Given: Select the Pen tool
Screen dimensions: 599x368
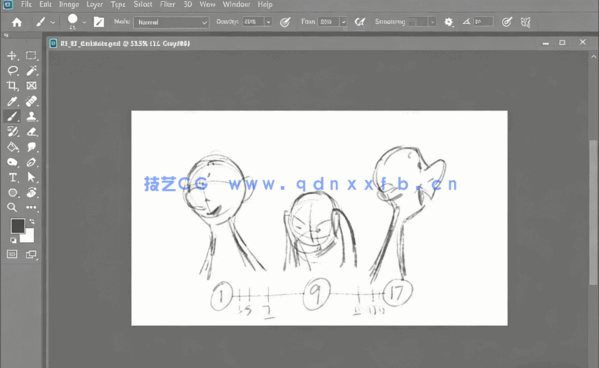Looking at the screenshot, I should (31, 162).
